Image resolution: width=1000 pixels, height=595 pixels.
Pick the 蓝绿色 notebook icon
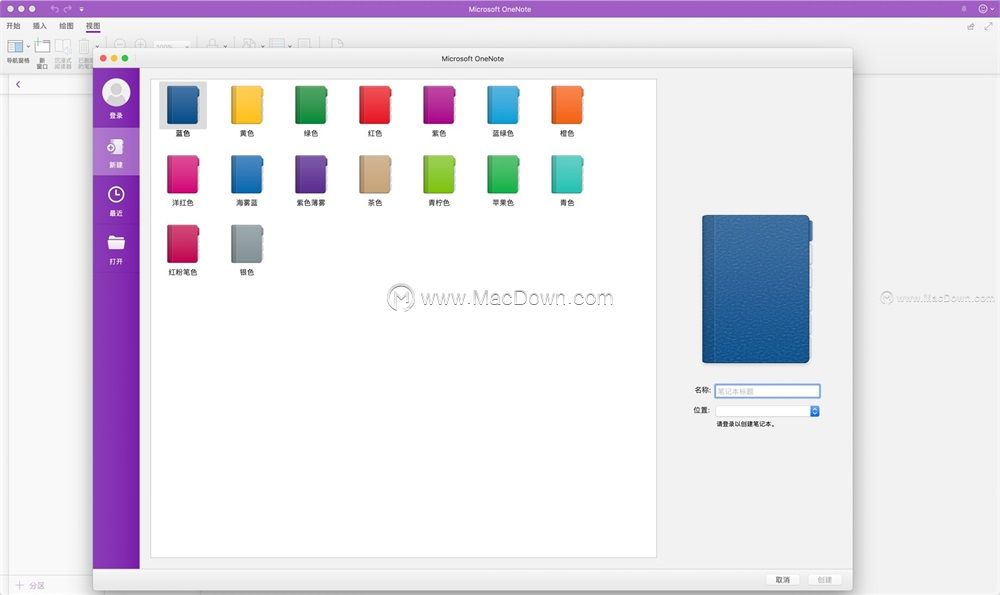click(503, 105)
